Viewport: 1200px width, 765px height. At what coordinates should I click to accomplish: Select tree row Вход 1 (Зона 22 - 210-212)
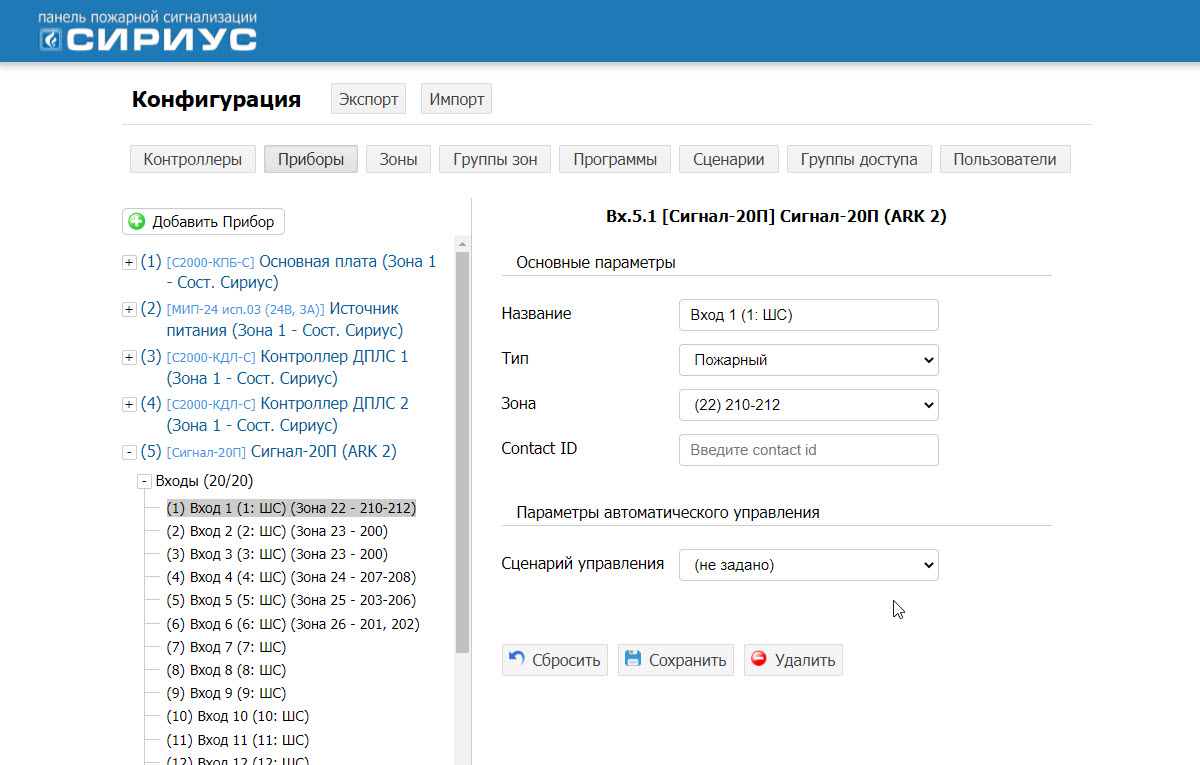point(291,508)
